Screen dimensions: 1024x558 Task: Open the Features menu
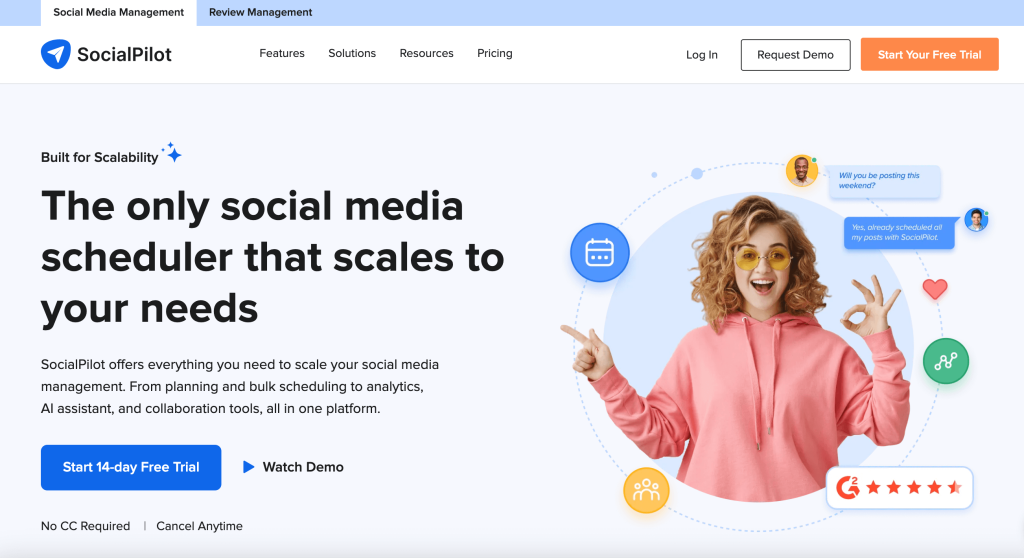(281, 54)
